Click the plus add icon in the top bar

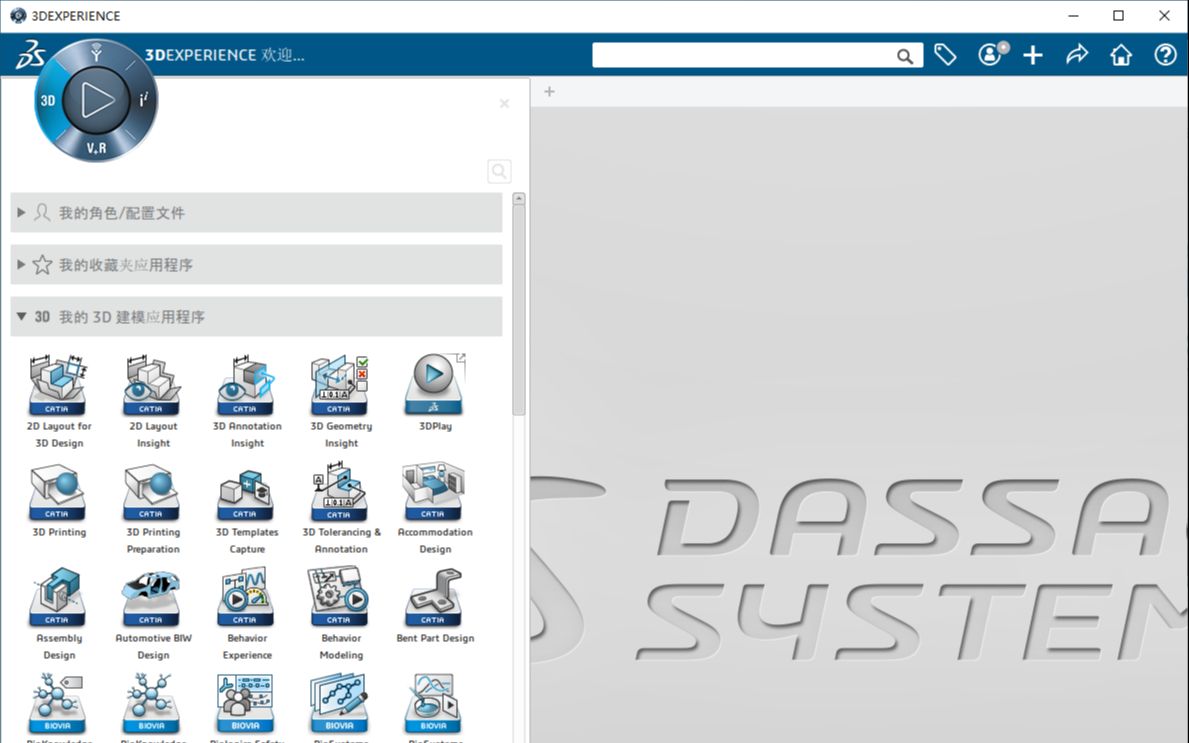(x=1033, y=55)
